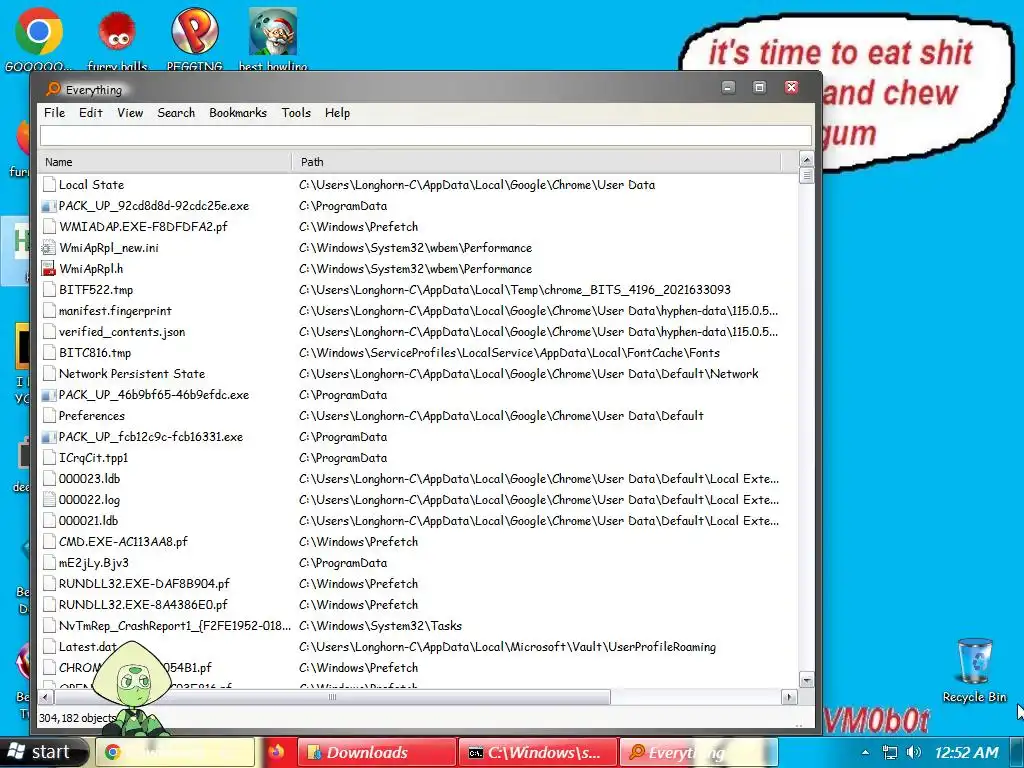Select WMIADAP.EXE-F8DFDFA2.pf row
The image size is (1024, 768).
coord(418,227)
